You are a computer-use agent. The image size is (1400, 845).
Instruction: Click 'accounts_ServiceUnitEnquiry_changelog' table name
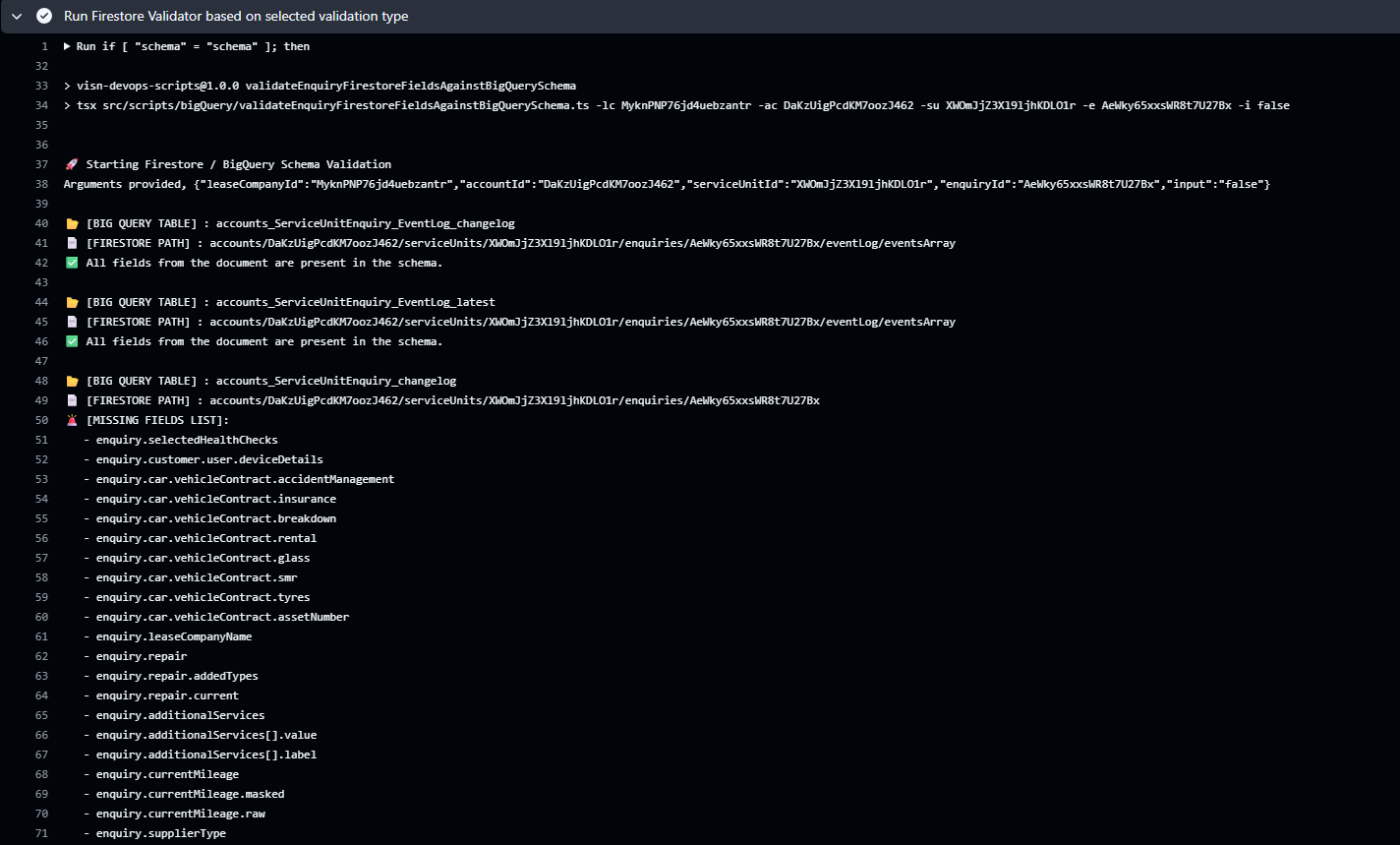click(x=336, y=381)
